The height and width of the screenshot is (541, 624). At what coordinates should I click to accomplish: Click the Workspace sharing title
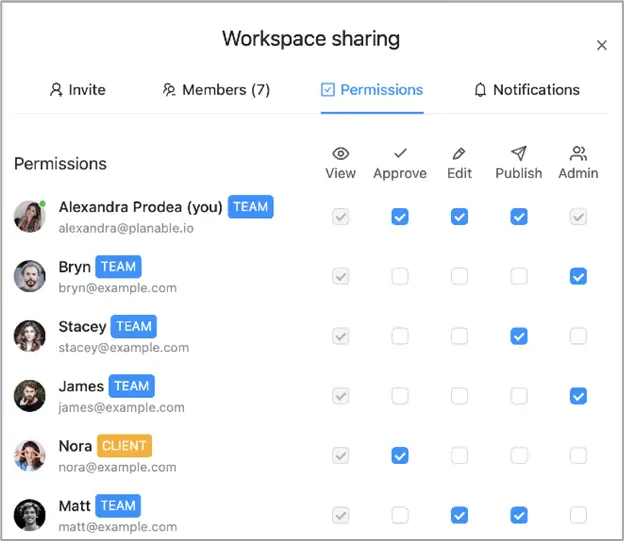(x=311, y=39)
